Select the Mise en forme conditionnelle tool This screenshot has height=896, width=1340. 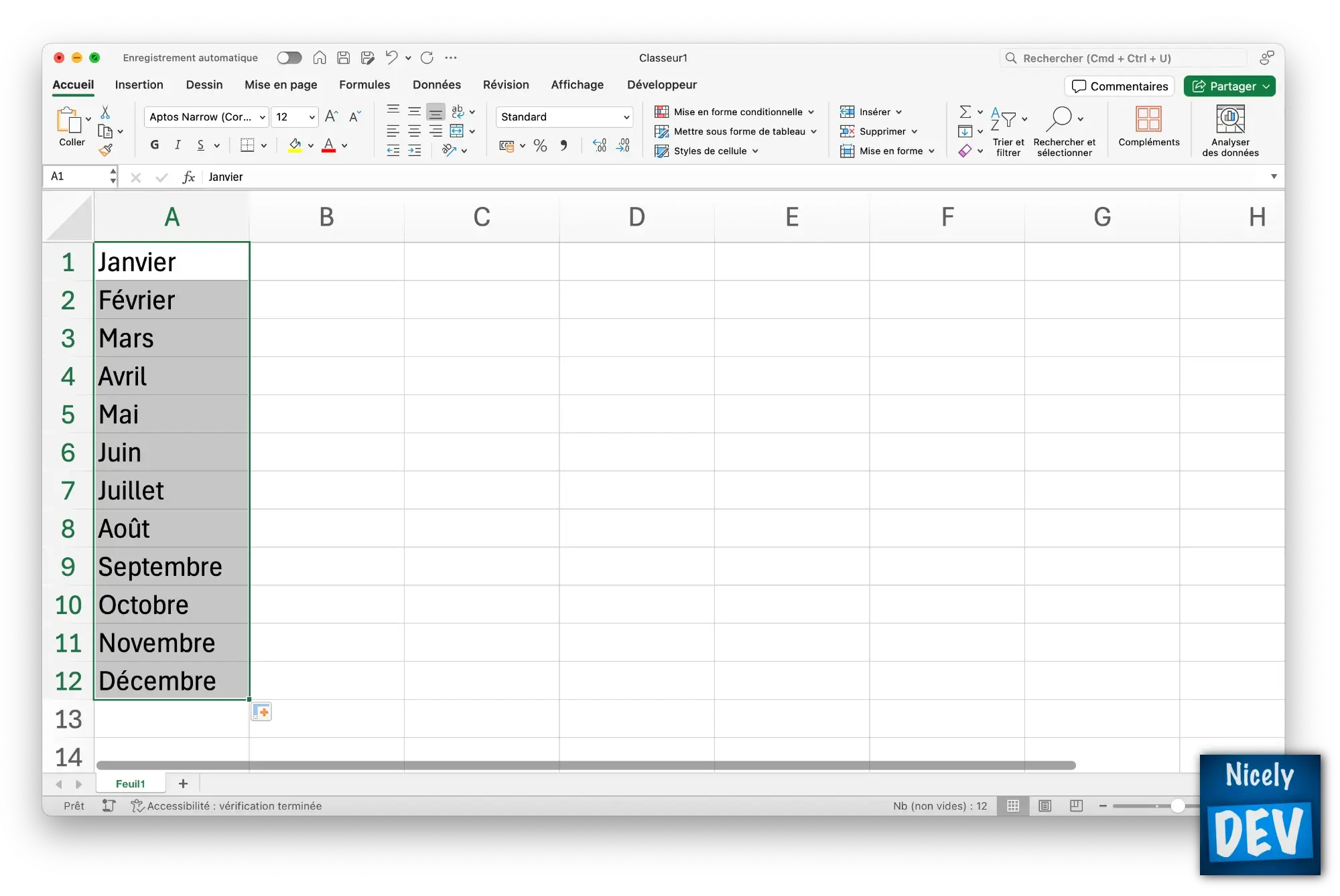(x=735, y=111)
